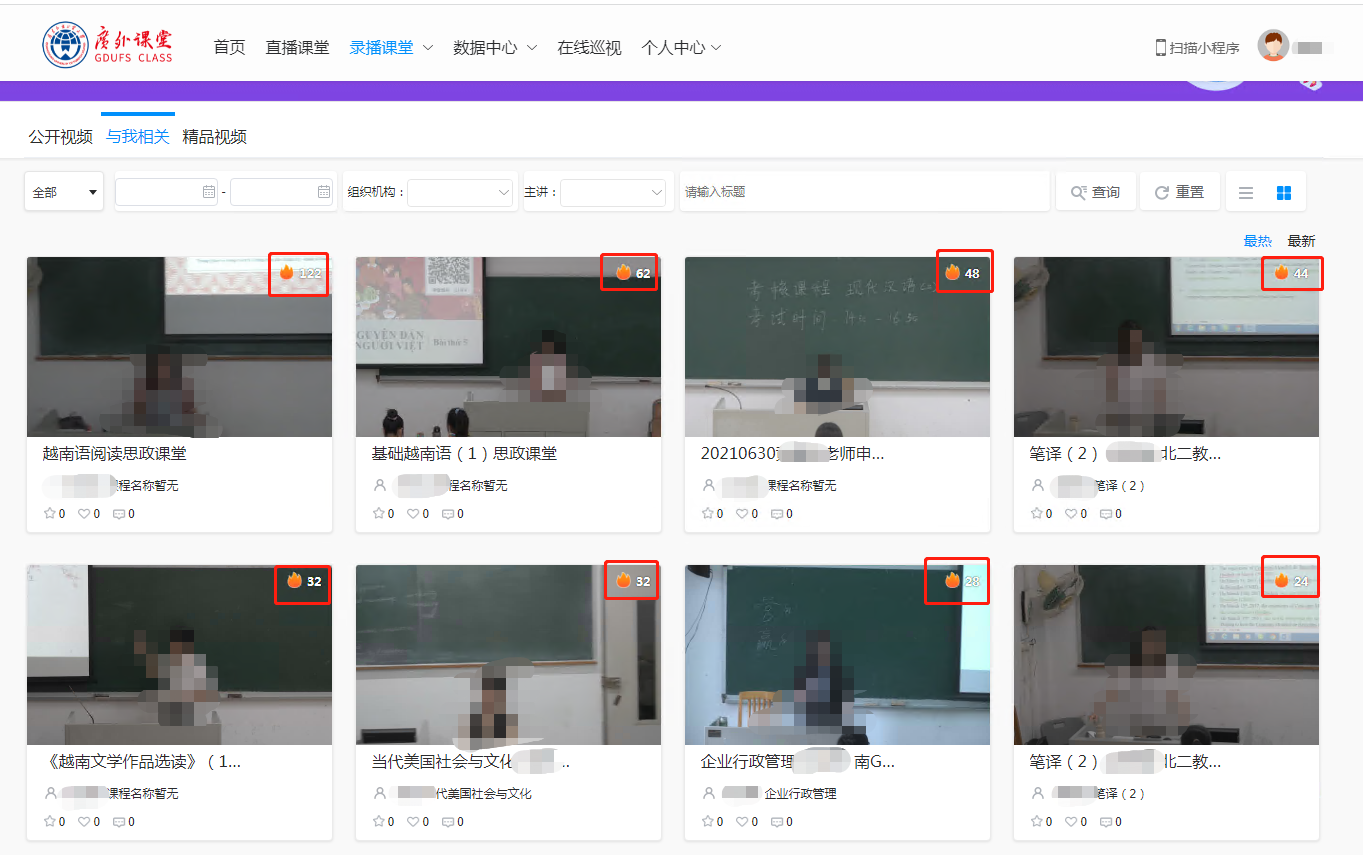
Task: Sort videos by 最热
Action: [1257, 241]
